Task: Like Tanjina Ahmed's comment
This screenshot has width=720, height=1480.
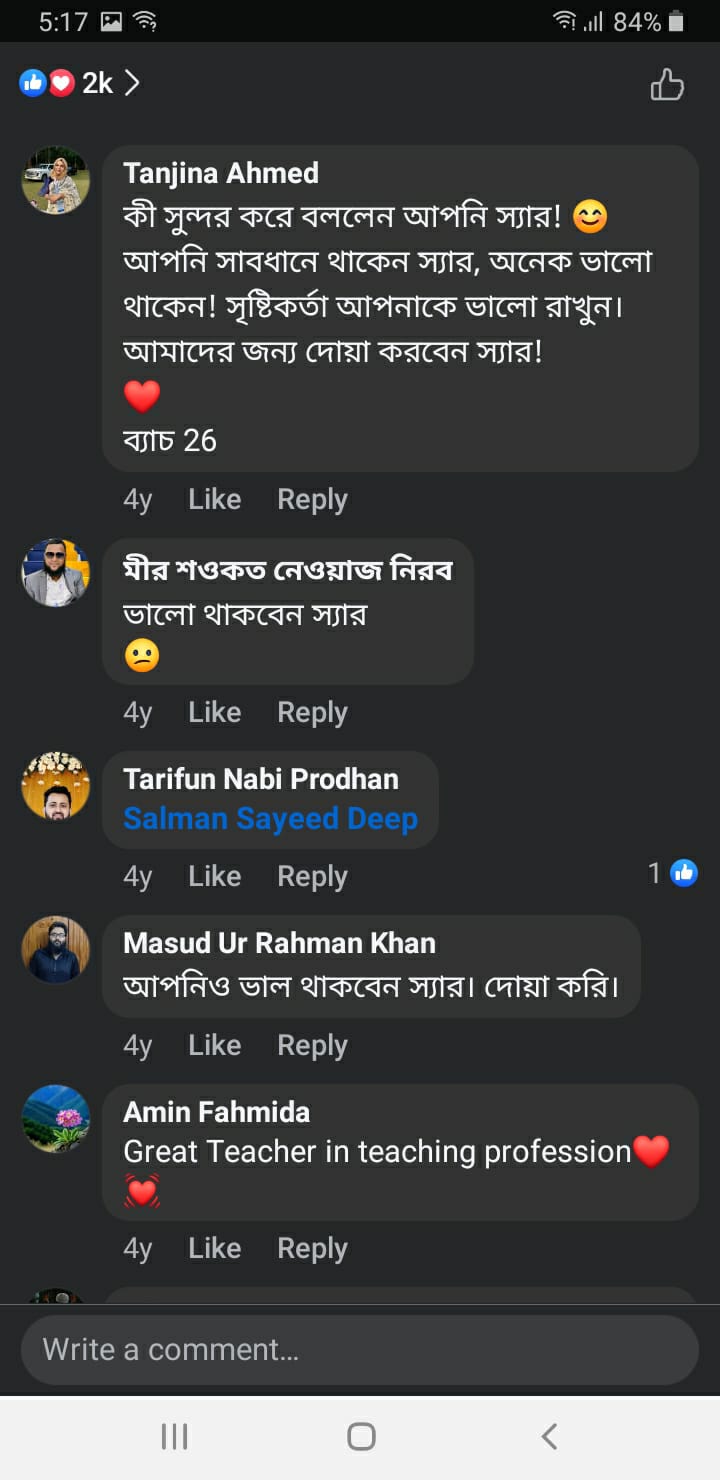Action: pos(214,499)
